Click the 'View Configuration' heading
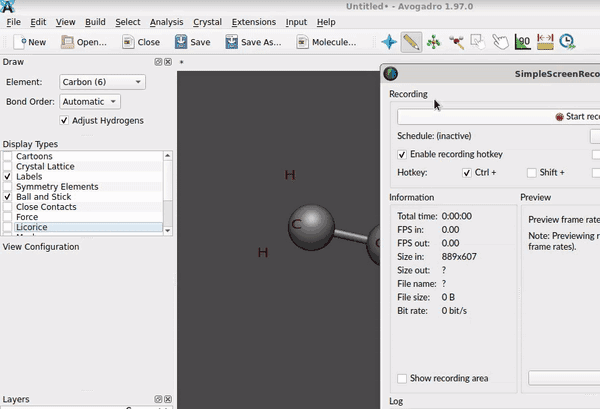 coord(41,247)
